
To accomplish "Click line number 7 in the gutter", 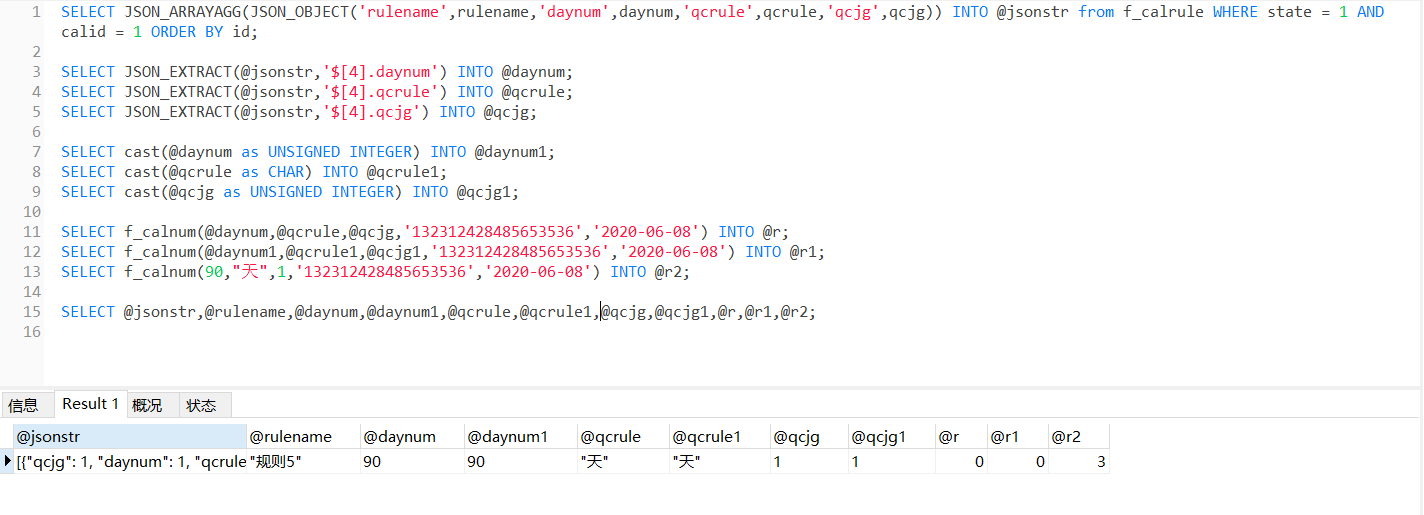I will (x=36, y=152).
